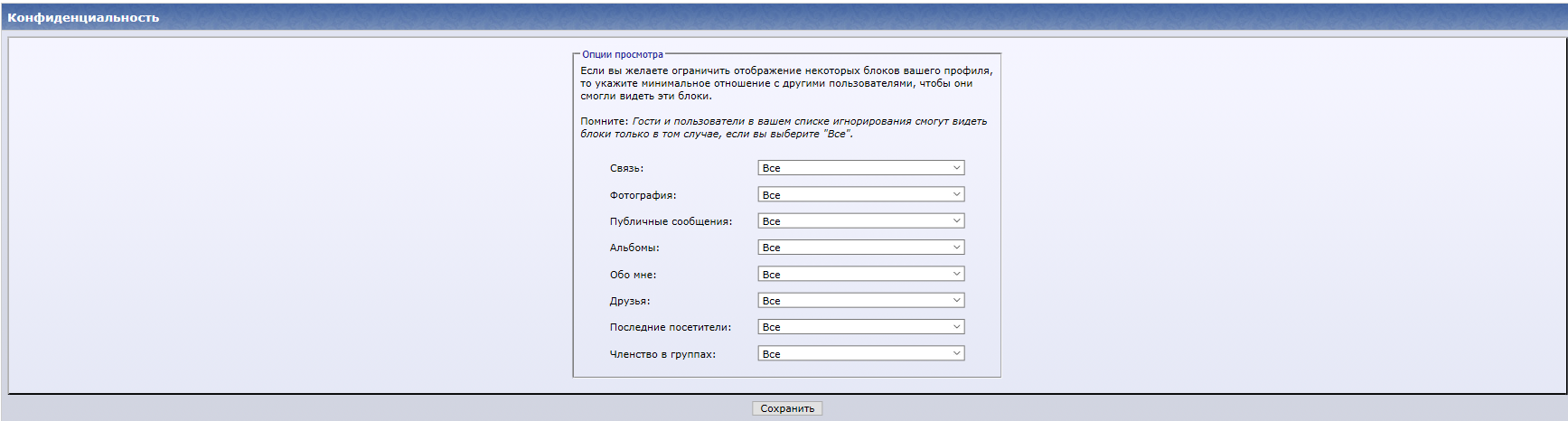The width and height of the screenshot is (1568, 421).
Task: Expand the Альбомы visibility dropdown
Action: 860,248
